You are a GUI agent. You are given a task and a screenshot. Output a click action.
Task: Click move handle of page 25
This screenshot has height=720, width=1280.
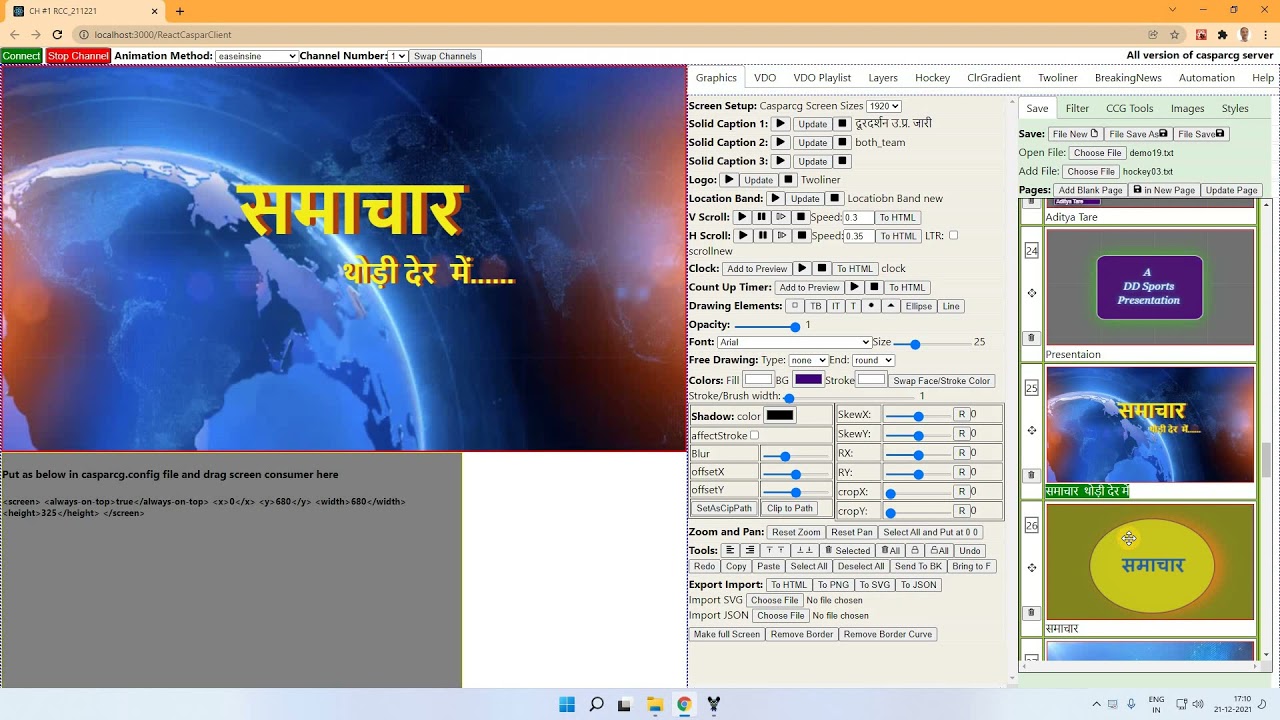pos(1032,431)
